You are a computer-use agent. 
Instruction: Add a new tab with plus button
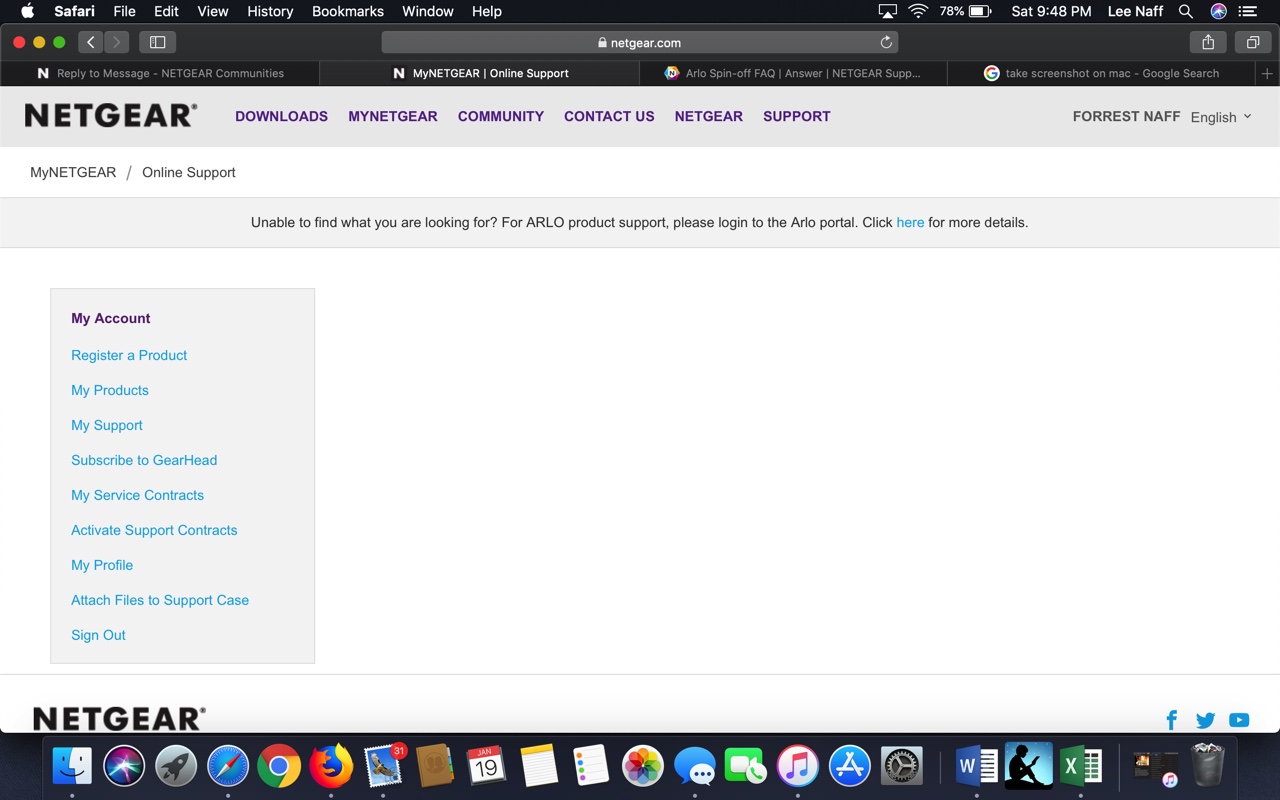coord(1267,73)
